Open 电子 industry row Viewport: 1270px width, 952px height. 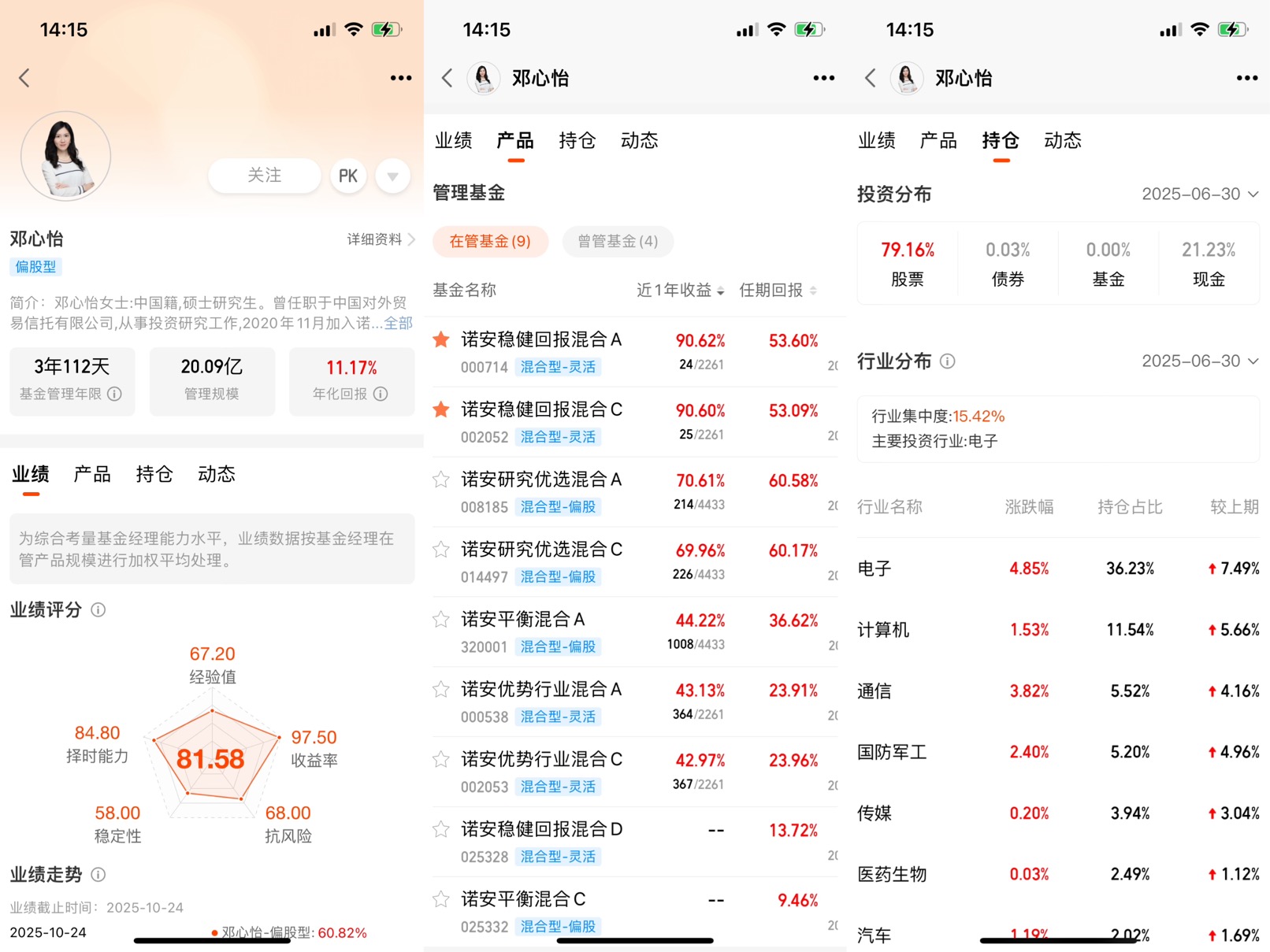1058,569
